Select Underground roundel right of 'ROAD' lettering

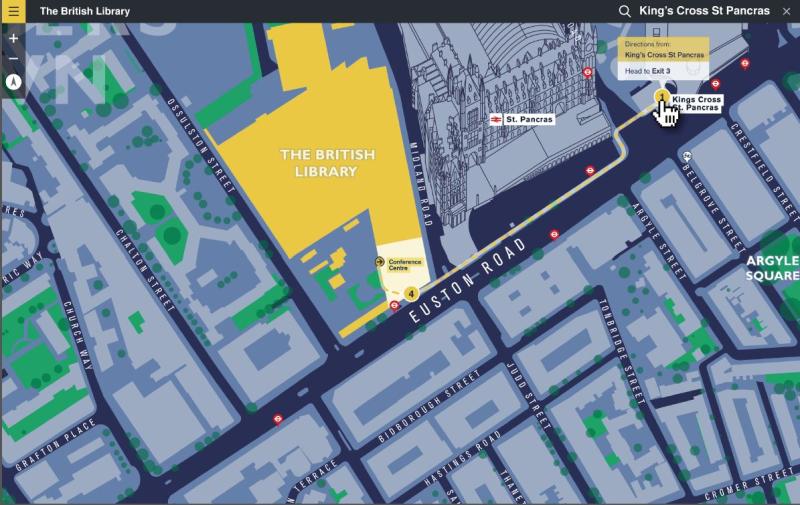click(554, 235)
